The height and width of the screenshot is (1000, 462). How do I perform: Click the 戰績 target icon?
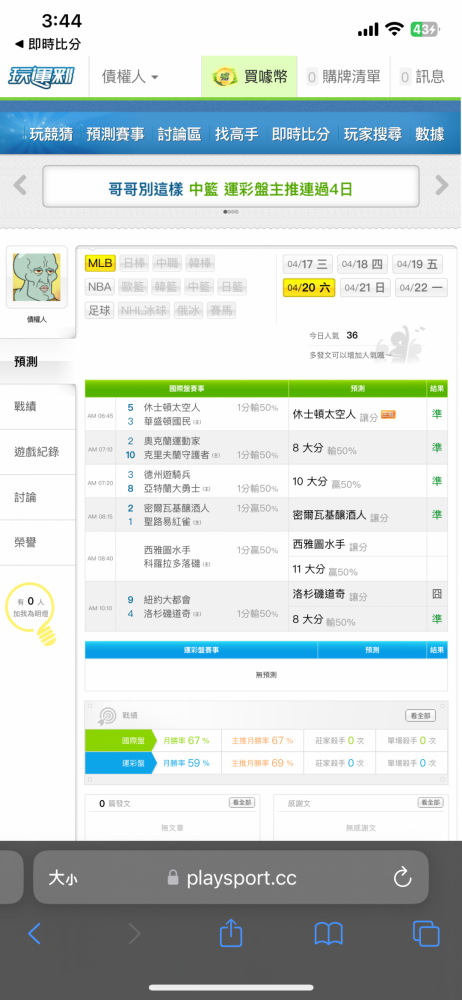click(x=106, y=716)
